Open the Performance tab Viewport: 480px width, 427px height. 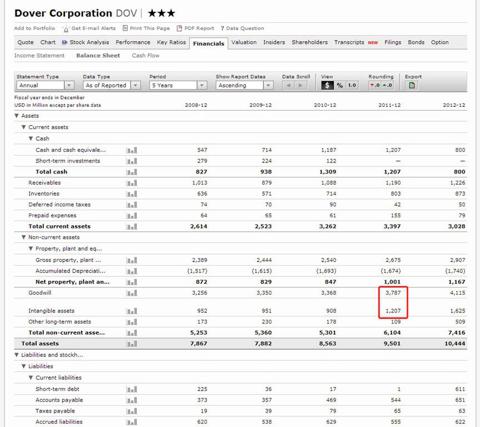pyautogui.click(x=133, y=42)
